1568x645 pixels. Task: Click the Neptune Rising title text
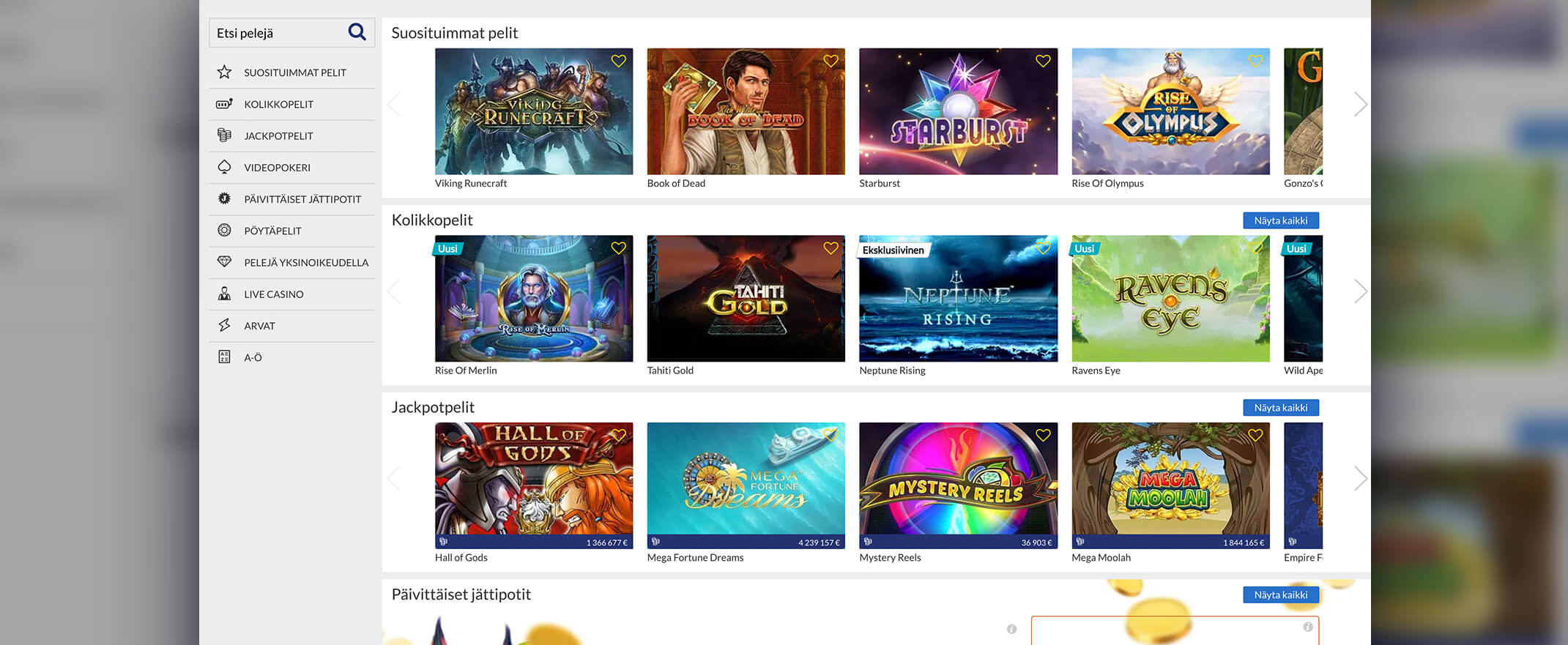click(x=892, y=370)
